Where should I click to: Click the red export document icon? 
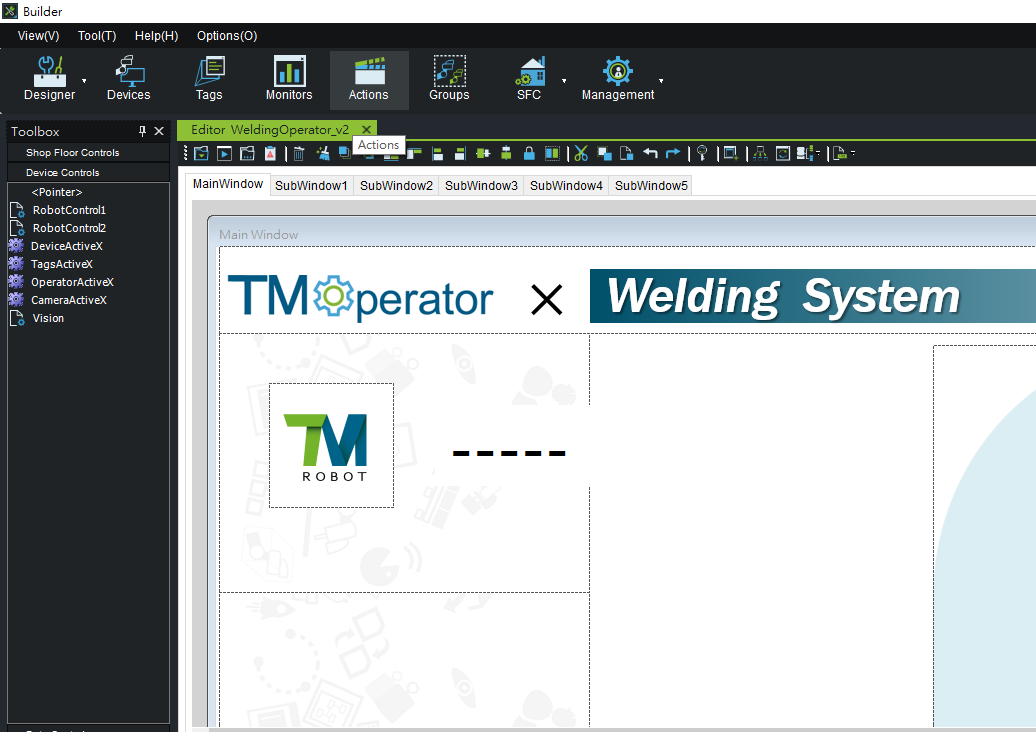coord(270,153)
